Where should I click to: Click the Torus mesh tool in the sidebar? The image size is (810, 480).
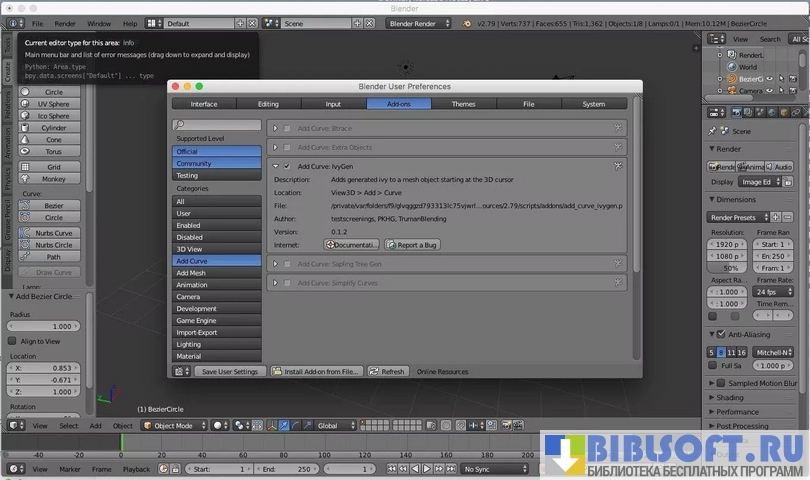[53, 152]
